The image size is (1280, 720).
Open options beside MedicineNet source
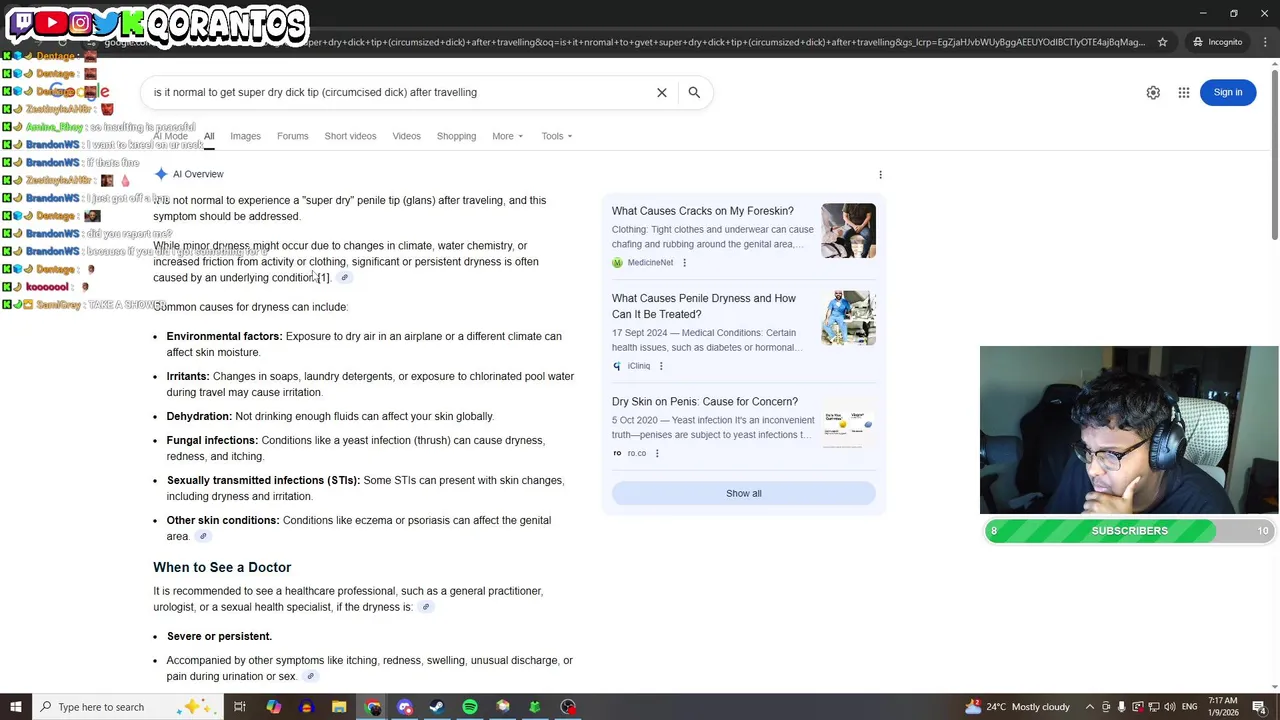click(x=684, y=263)
